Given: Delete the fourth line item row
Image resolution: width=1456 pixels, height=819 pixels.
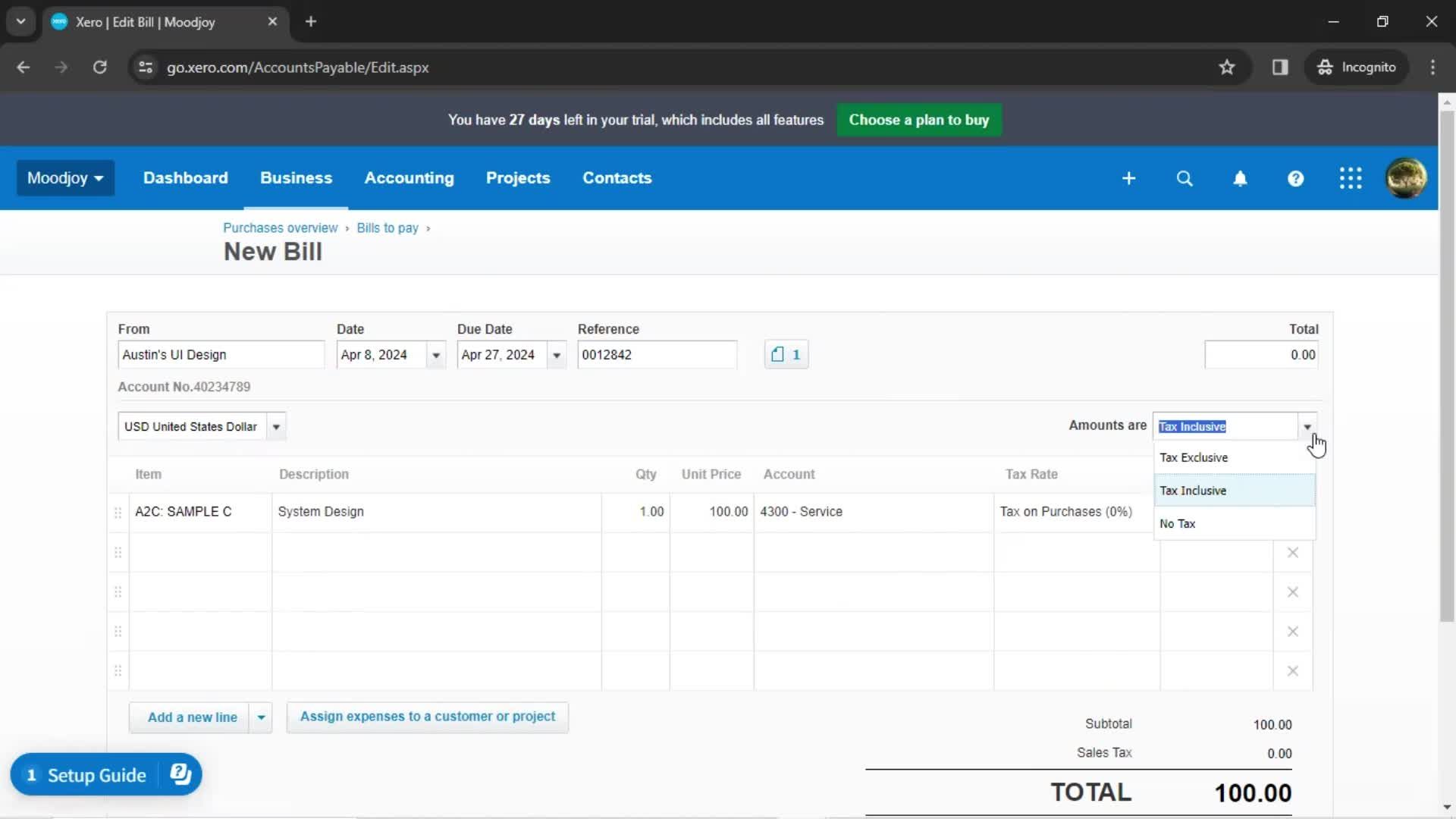Looking at the screenshot, I should [x=1293, y=632].
